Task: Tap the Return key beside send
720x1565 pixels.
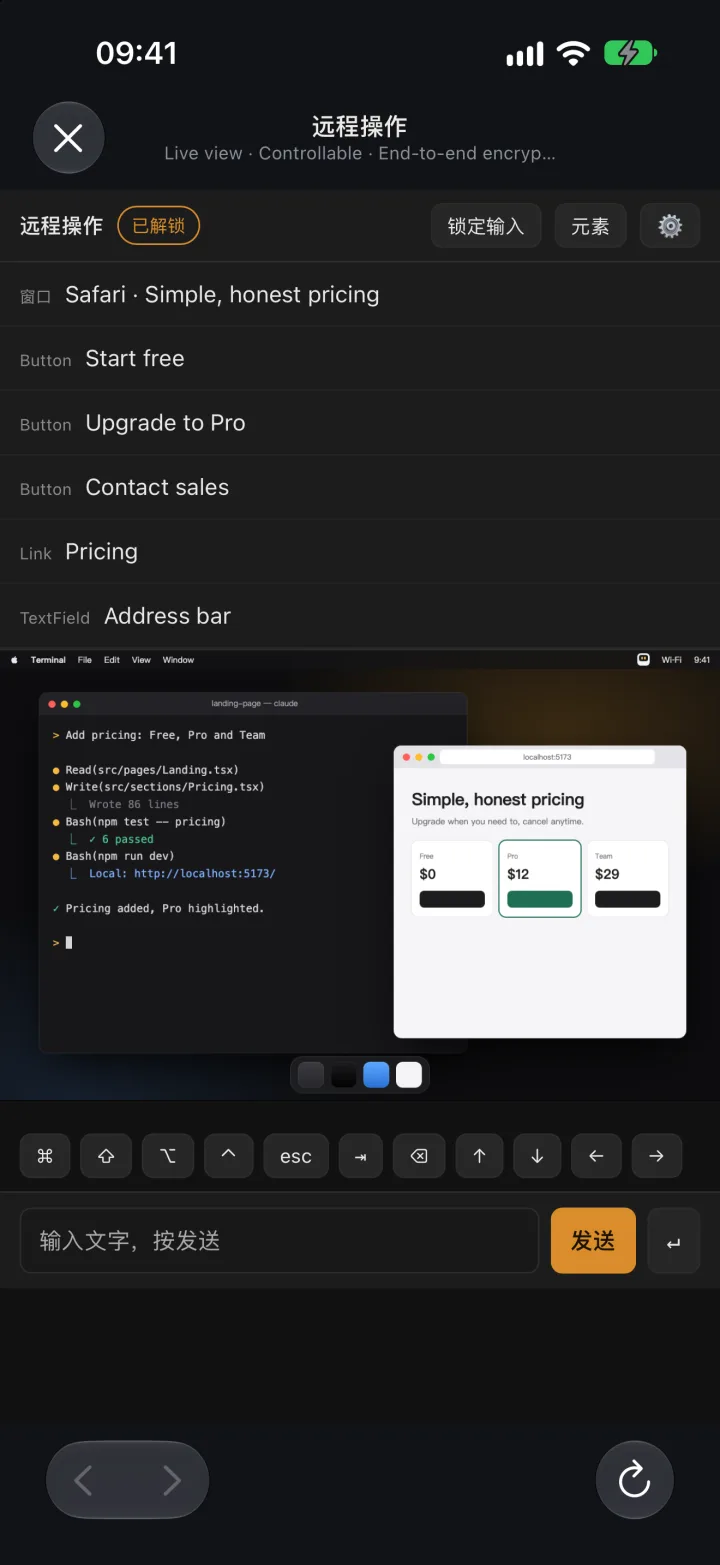Action: tap(674, 1241)
